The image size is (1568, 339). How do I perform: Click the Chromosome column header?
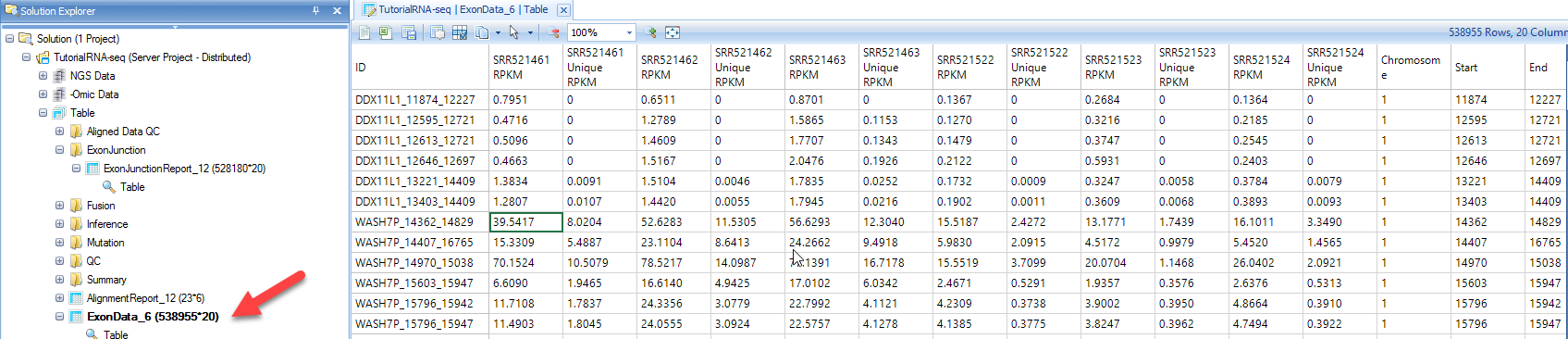click(x=1414, y=67)
